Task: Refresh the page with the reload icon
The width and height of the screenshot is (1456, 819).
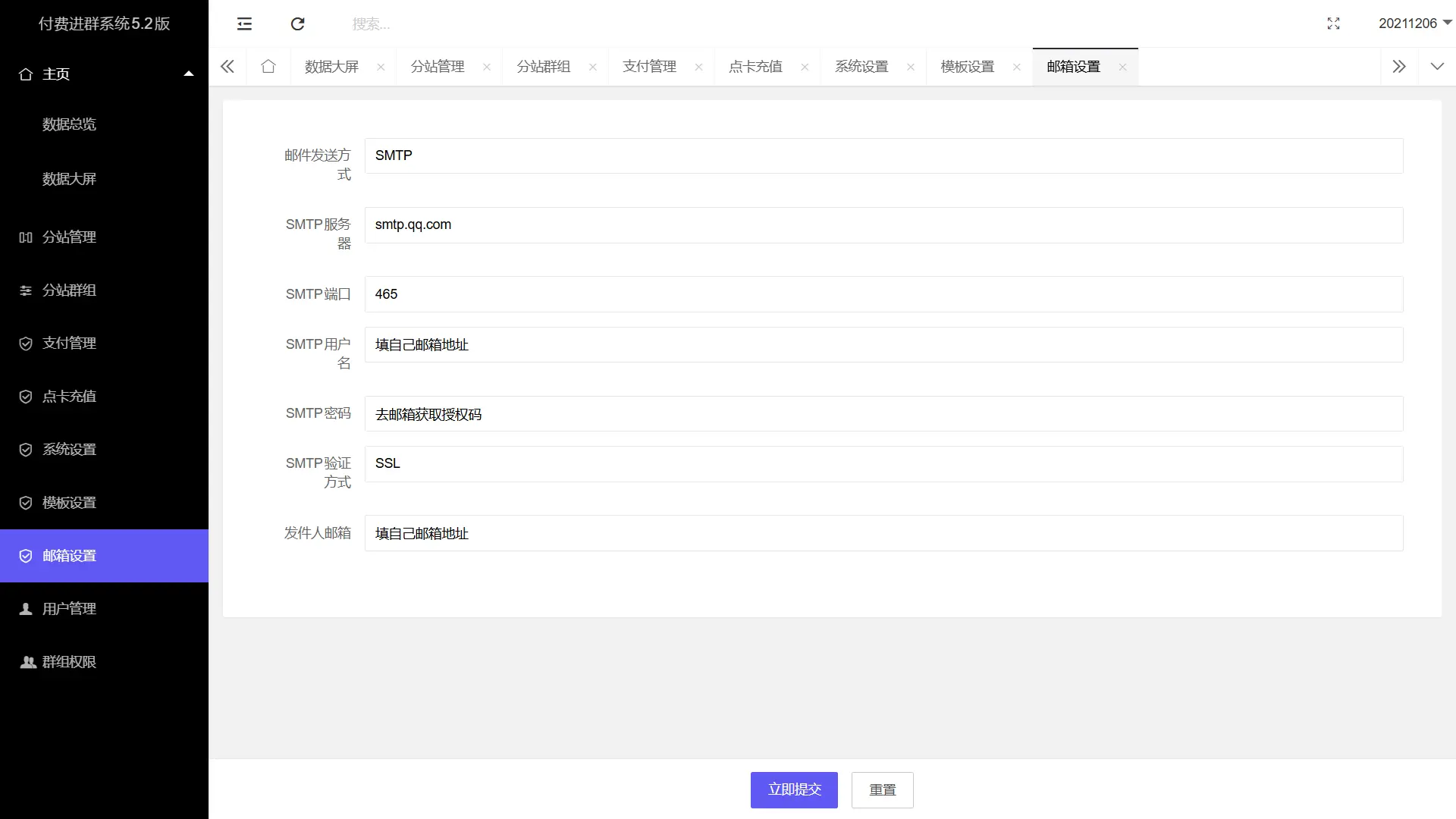Action: tap(297, 24)
